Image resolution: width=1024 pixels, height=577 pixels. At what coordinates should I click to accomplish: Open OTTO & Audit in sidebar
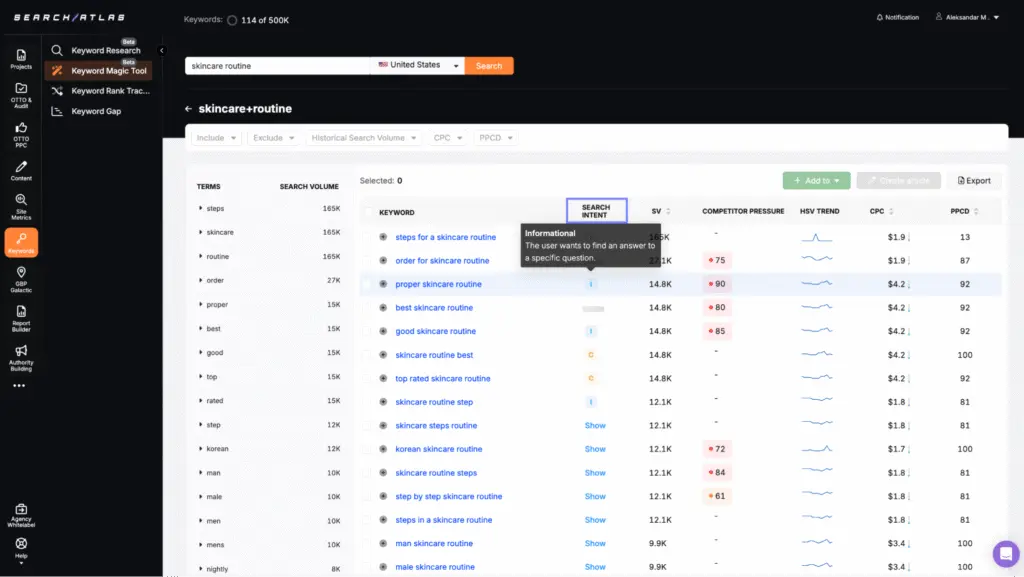tap(21, 95)
